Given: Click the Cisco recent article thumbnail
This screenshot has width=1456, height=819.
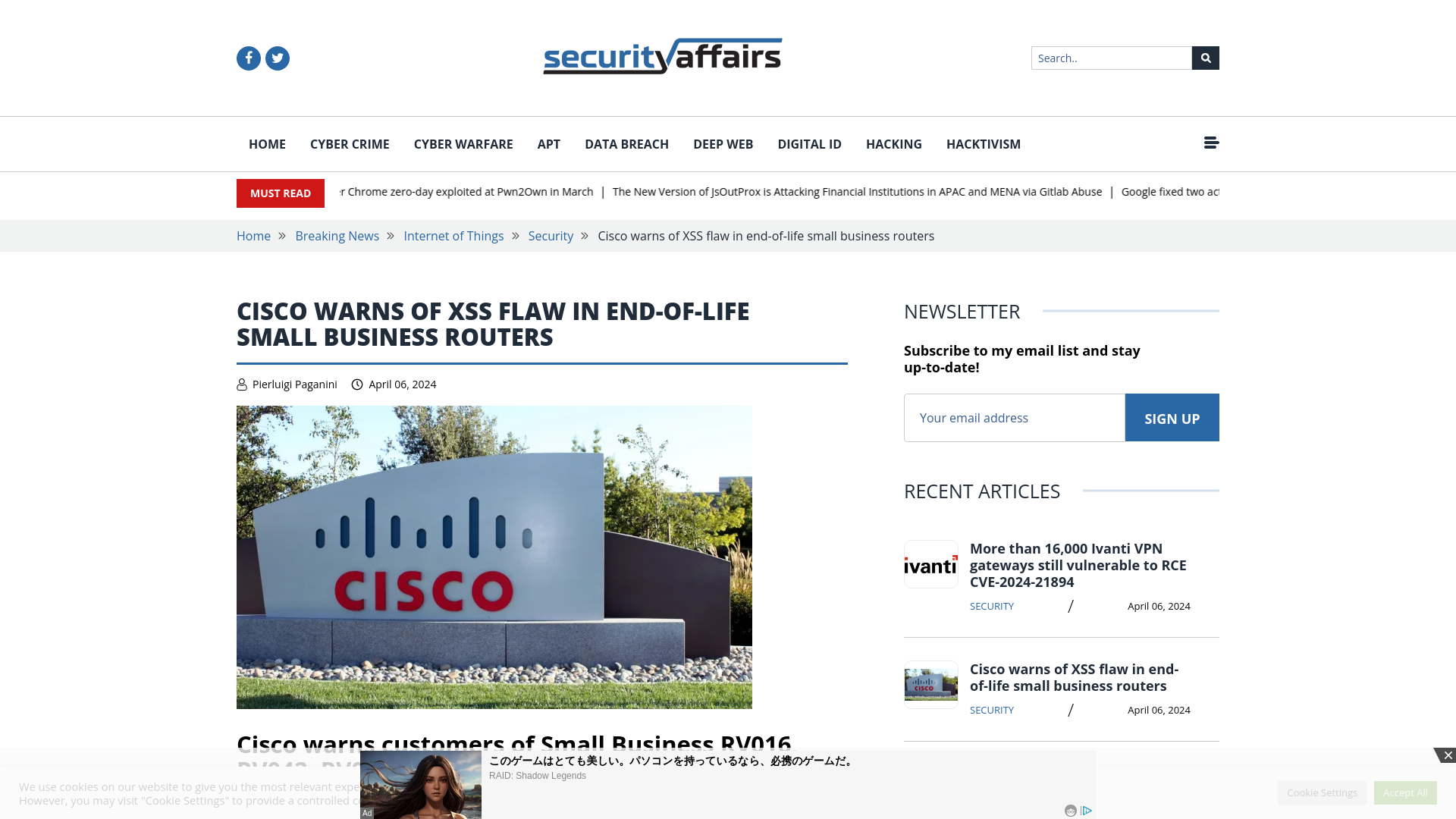Looking at the screenshot, I should click(x=931, y=684).
